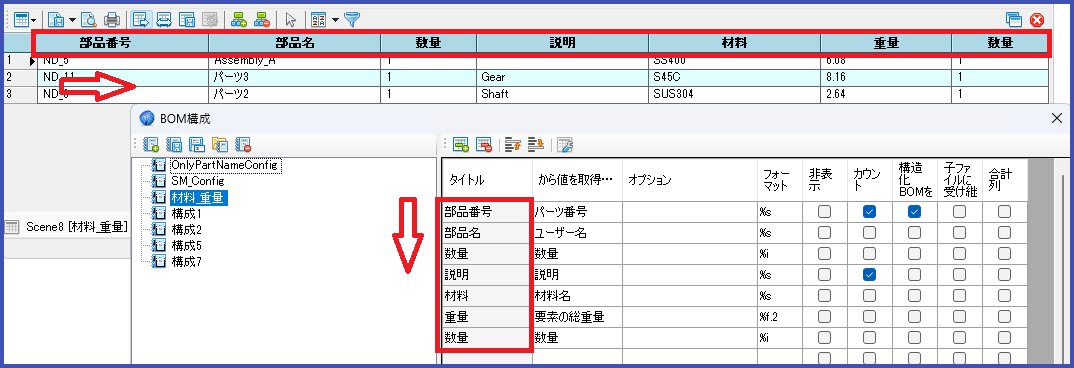Click the Gear cell in BOM table
The image size is (1074, 368).
click(x=562, y=77)
